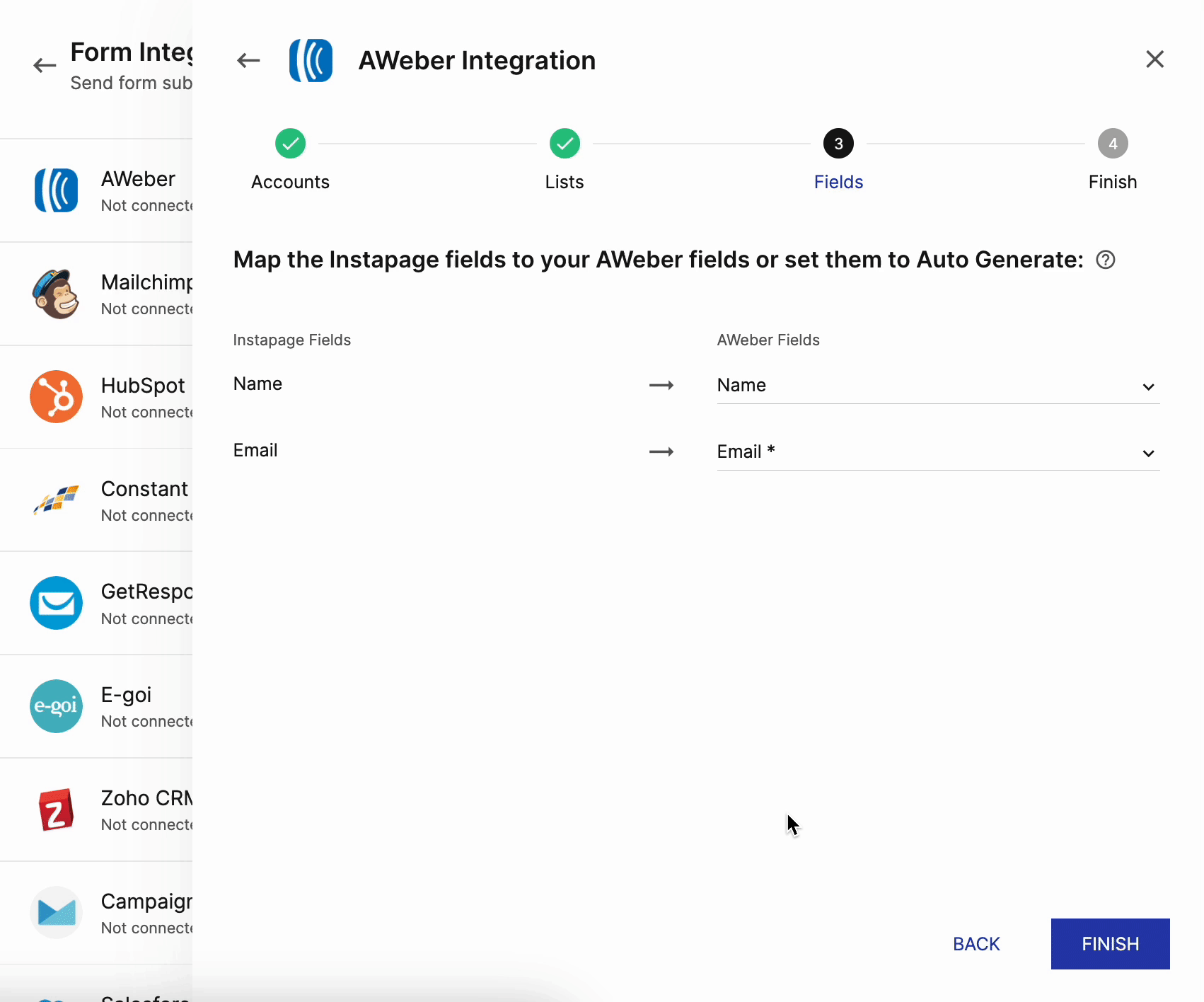Close the AWeber Integration panel
This screenshot has width=1204, height=1002.
tap(1154, 59)
